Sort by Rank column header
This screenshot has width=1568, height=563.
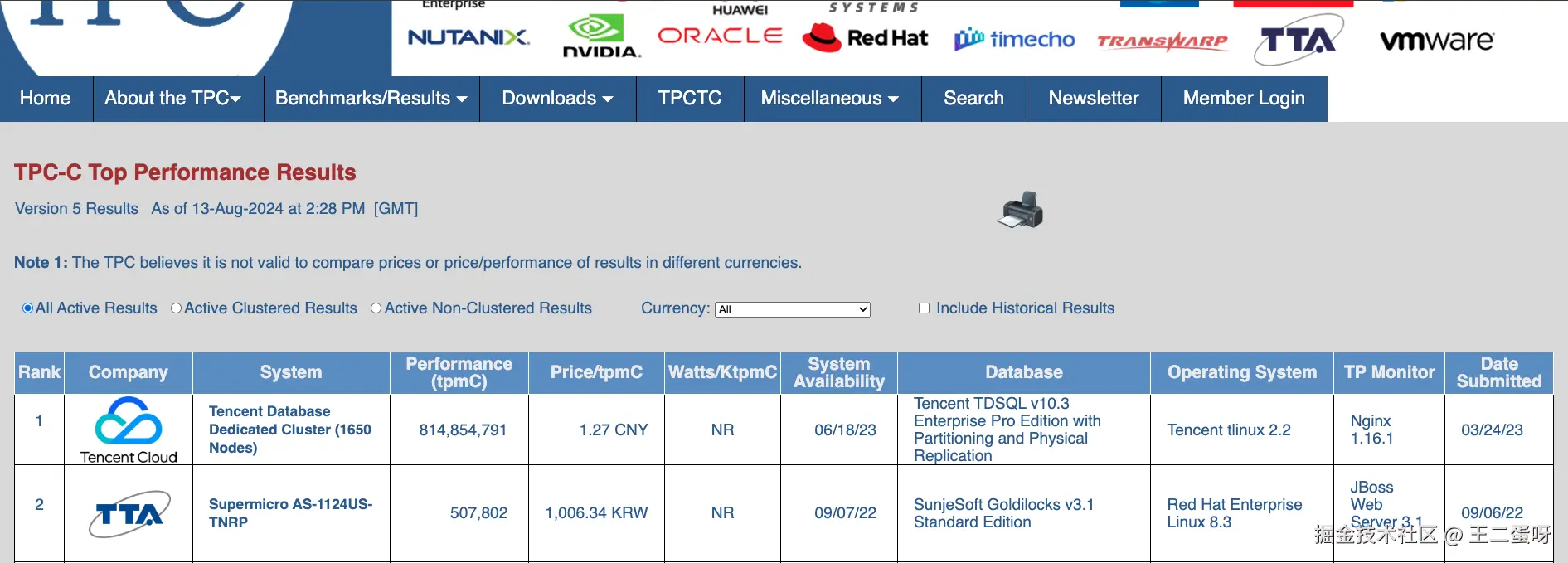40,373
